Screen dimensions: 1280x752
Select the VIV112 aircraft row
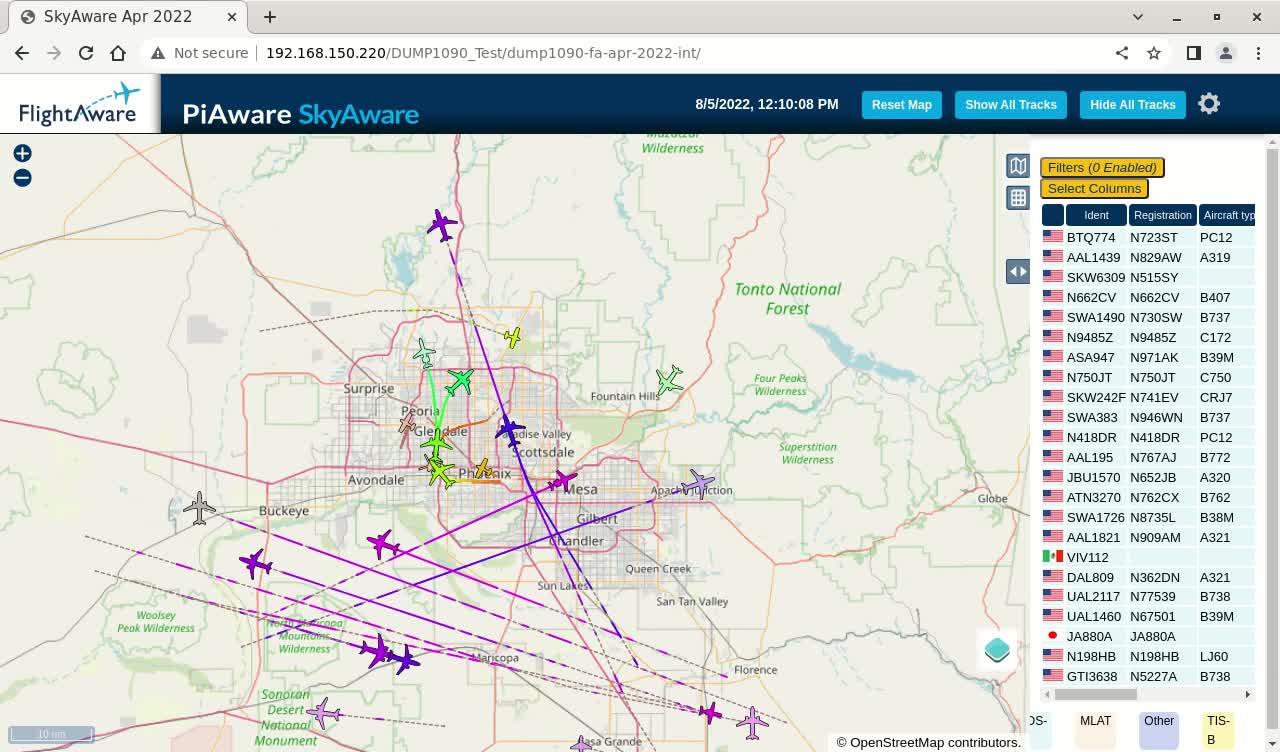tap(1148, 557)
